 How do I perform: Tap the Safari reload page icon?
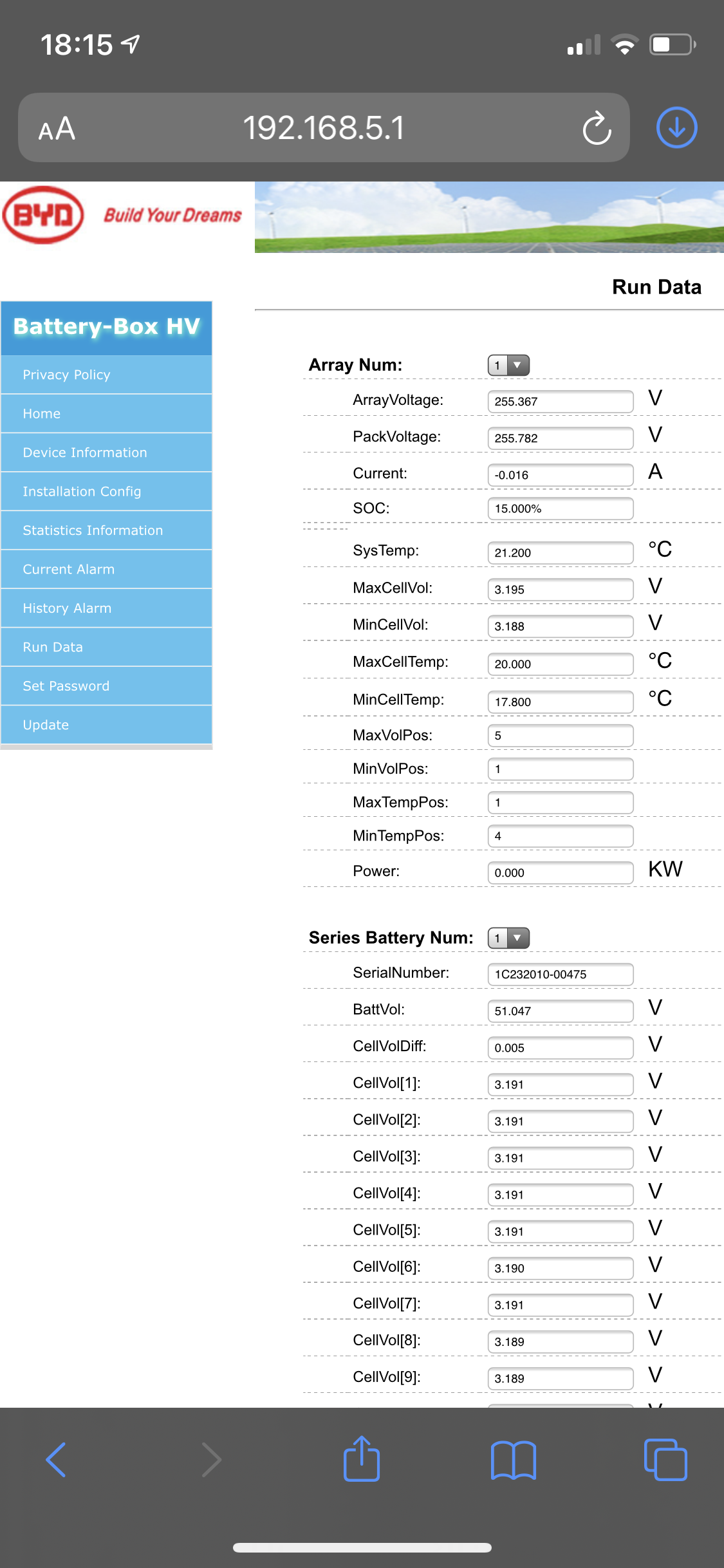(597, 128)
